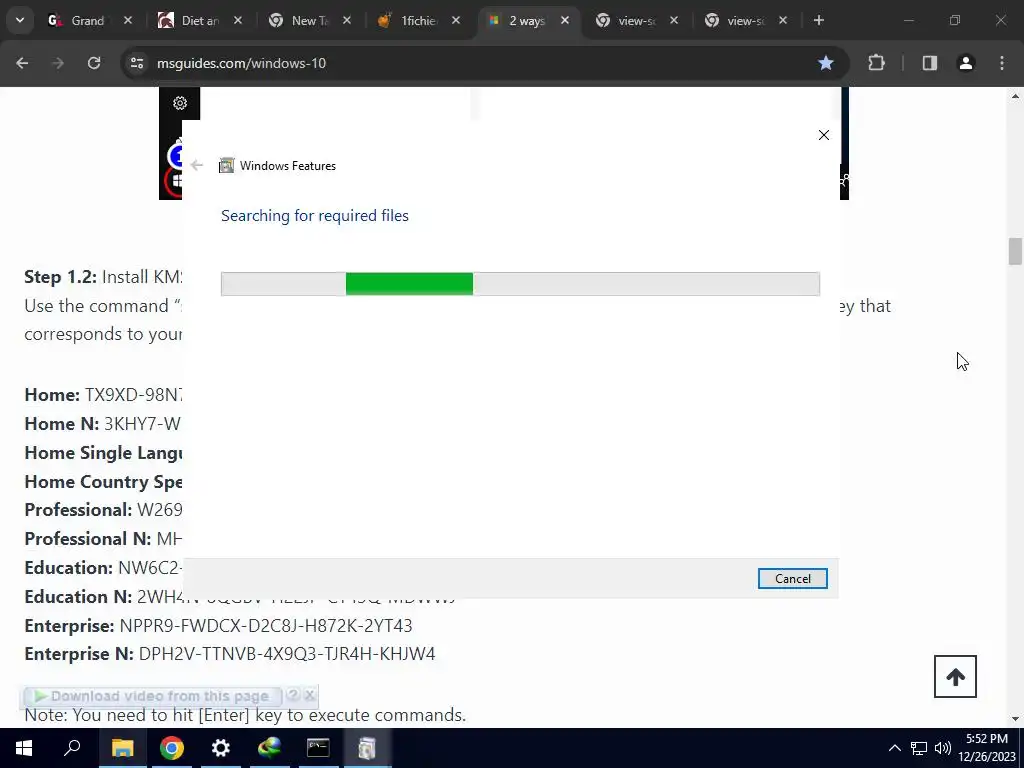
Task: Go back to the previous page
Action: [x=22, y=63]
